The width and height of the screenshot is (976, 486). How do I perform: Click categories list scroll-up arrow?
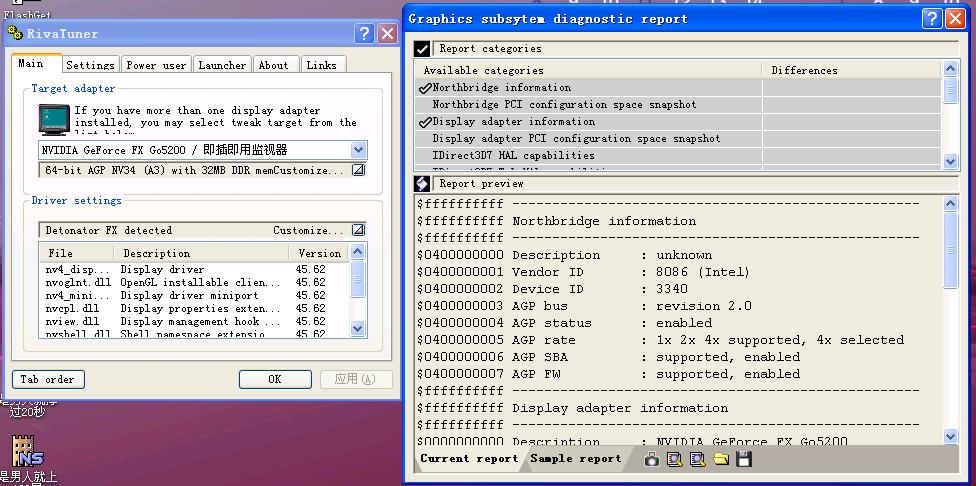click(x=950, y=69)
